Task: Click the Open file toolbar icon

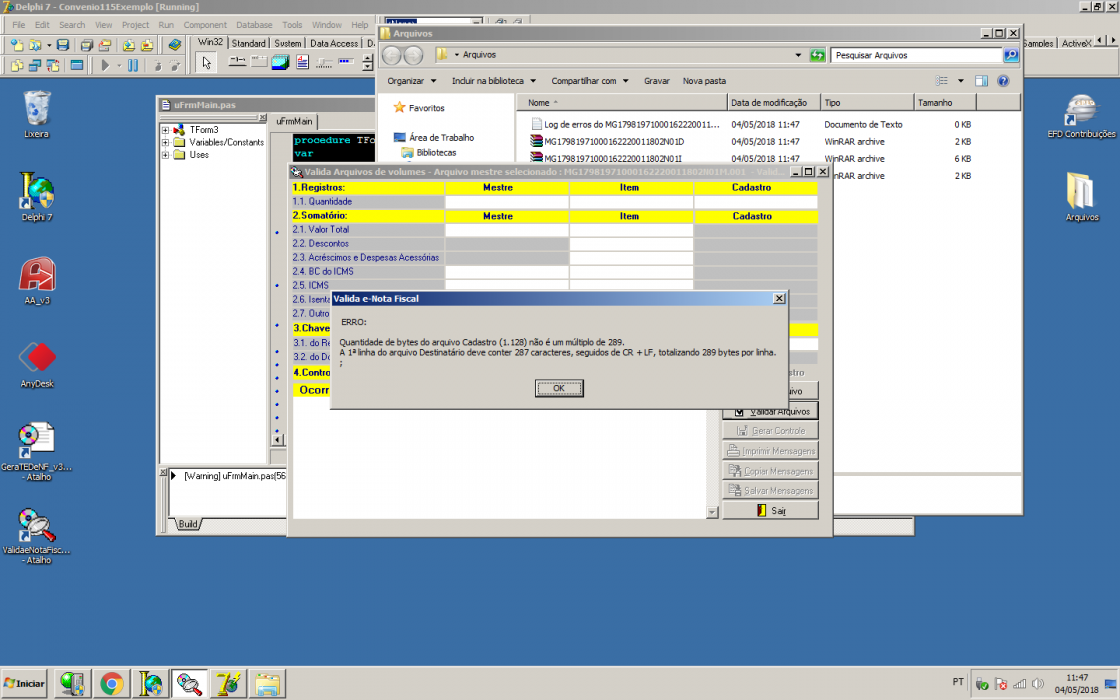Action: tap(34, 45)
